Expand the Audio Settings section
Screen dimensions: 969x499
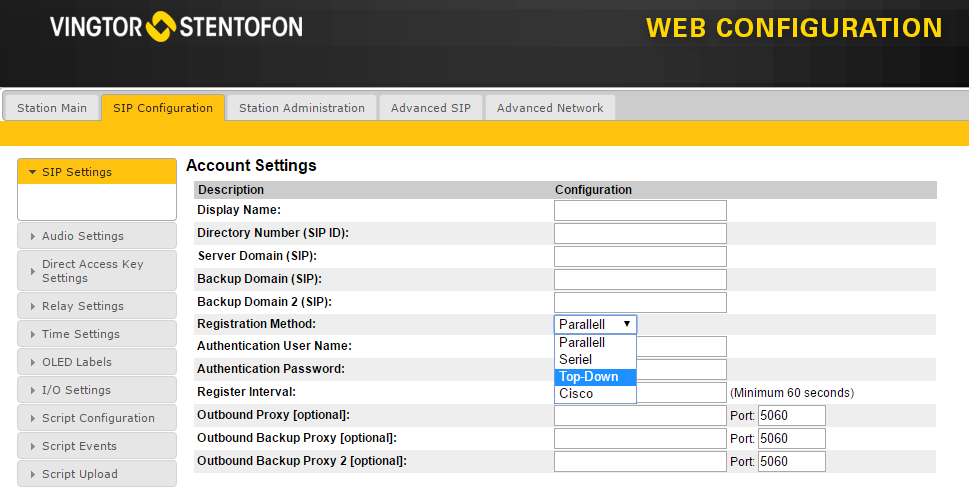pos(97,236)
